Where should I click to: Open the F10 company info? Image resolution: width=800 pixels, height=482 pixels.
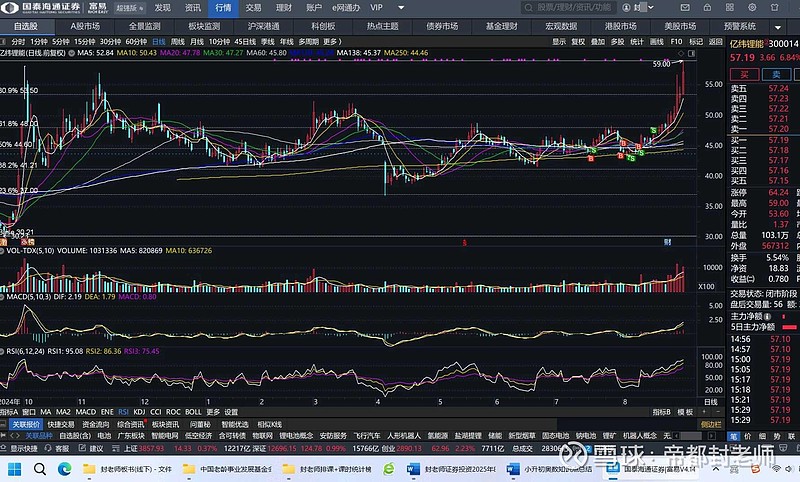click(676, 42)
